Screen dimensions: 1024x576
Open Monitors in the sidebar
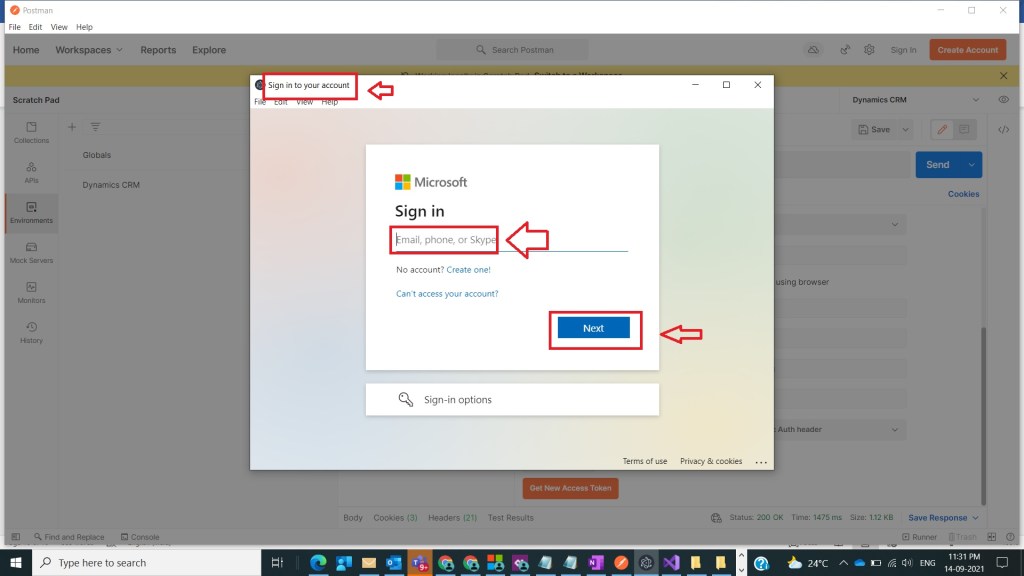[x=31, y=292]
